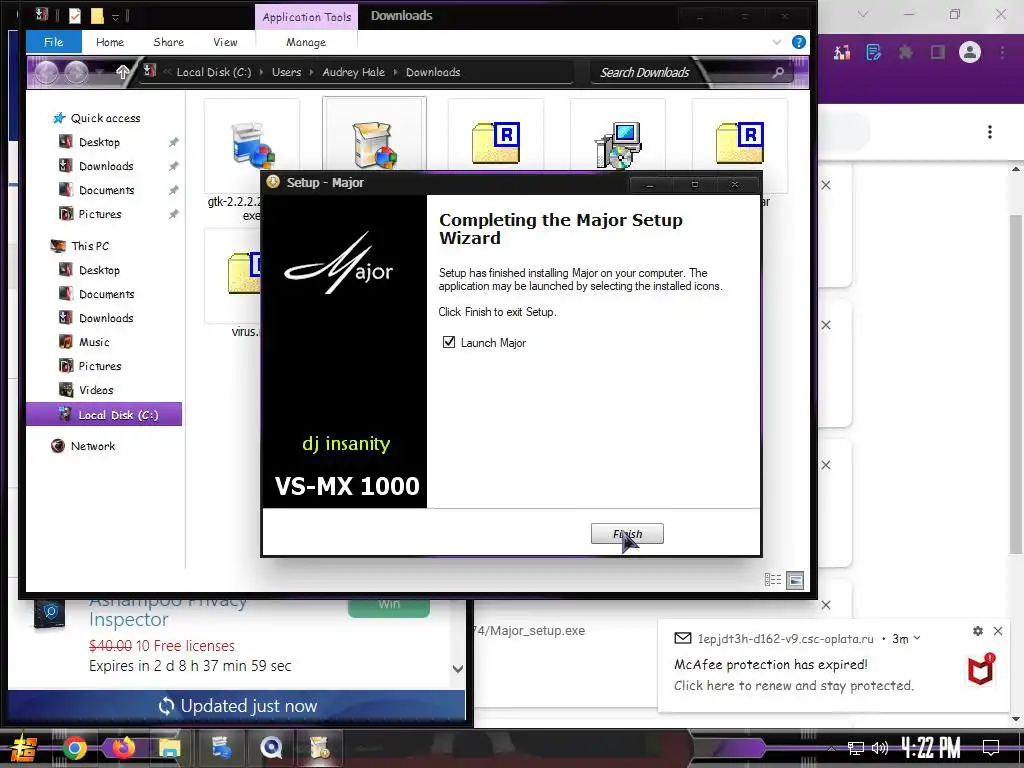Click the Explorer back navigation button
This screenshot has width=1024, height=768.
(46, 72)
